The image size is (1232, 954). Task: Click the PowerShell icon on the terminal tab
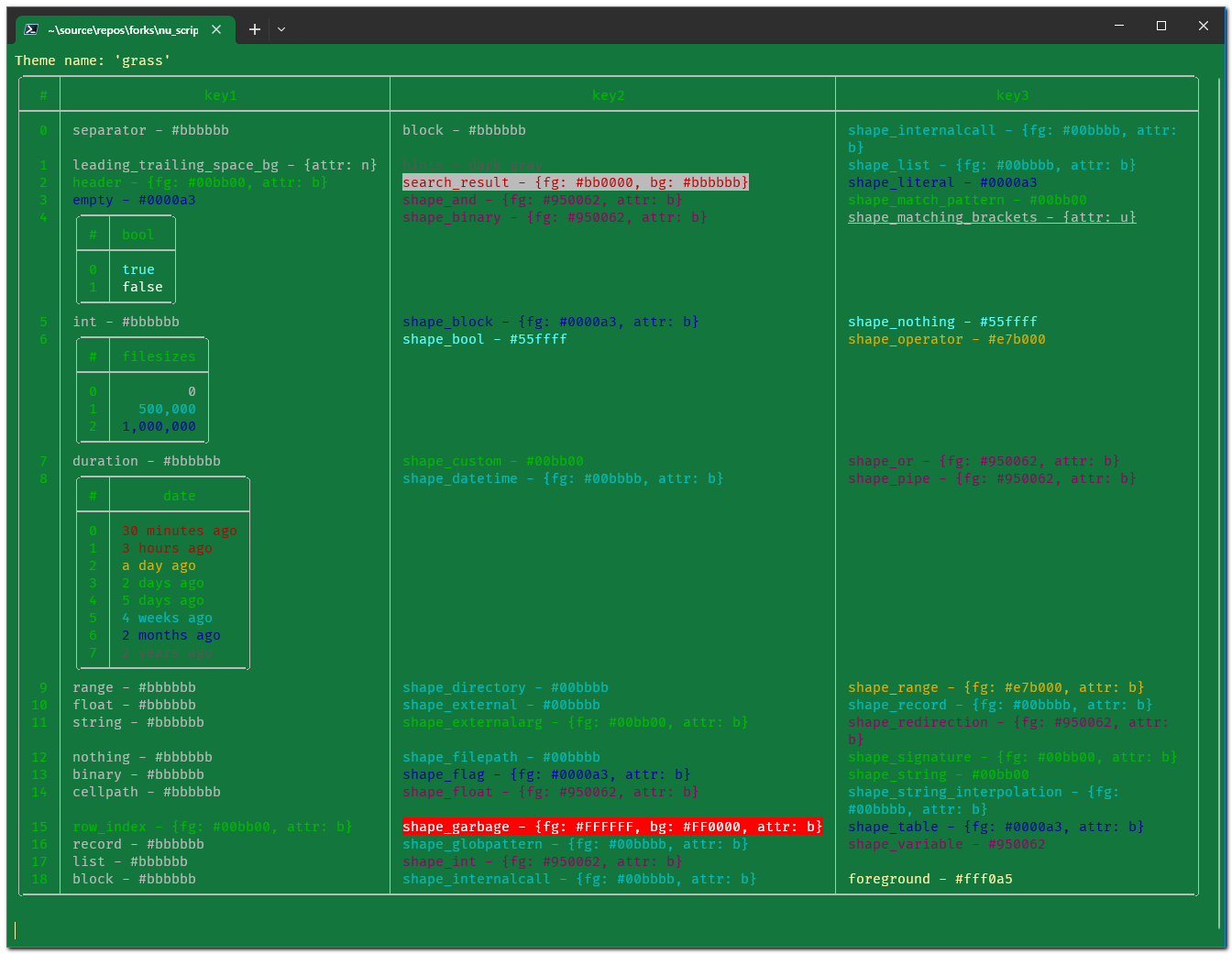(30, 29)
